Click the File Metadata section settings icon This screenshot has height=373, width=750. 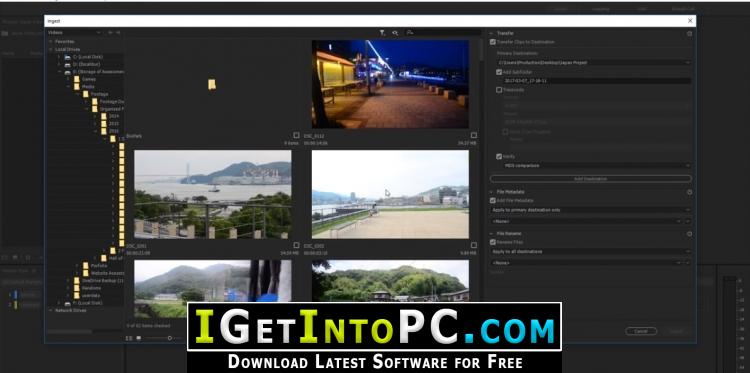click(x=689, y=192)
